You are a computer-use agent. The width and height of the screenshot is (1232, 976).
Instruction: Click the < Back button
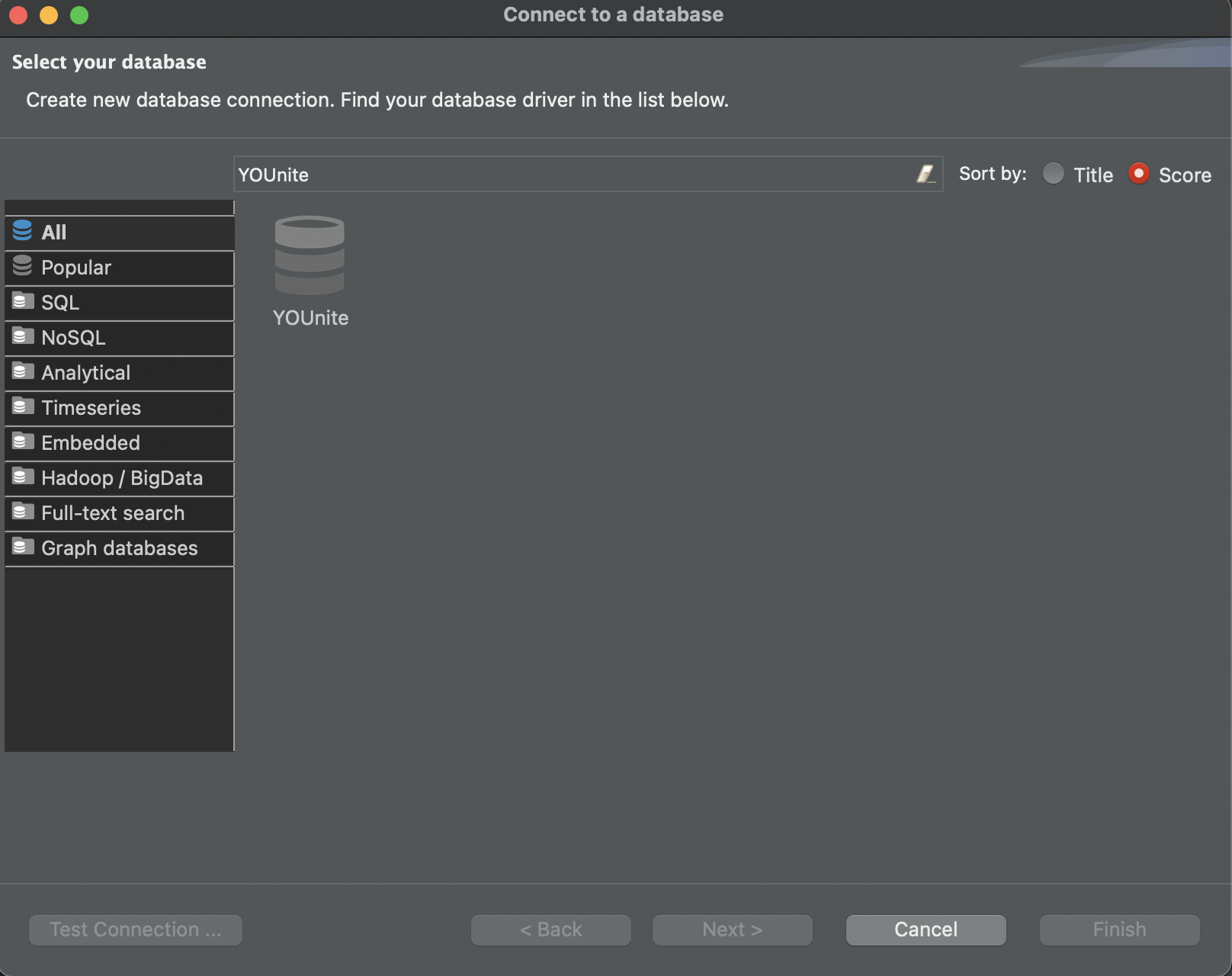[550, 929]
